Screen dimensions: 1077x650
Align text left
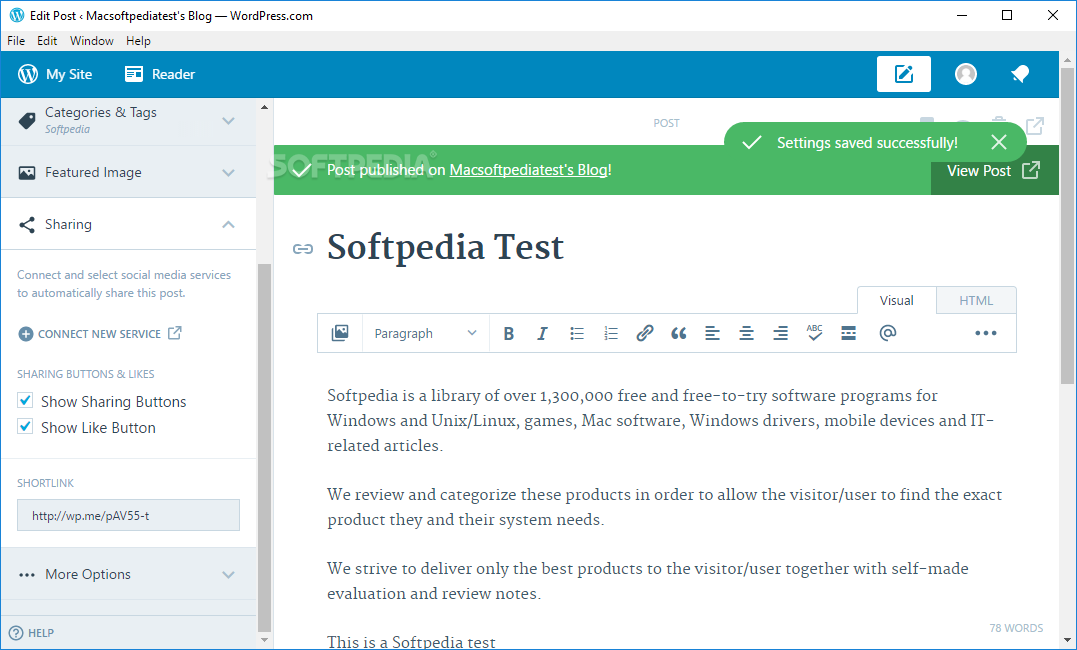click(712, 333)
